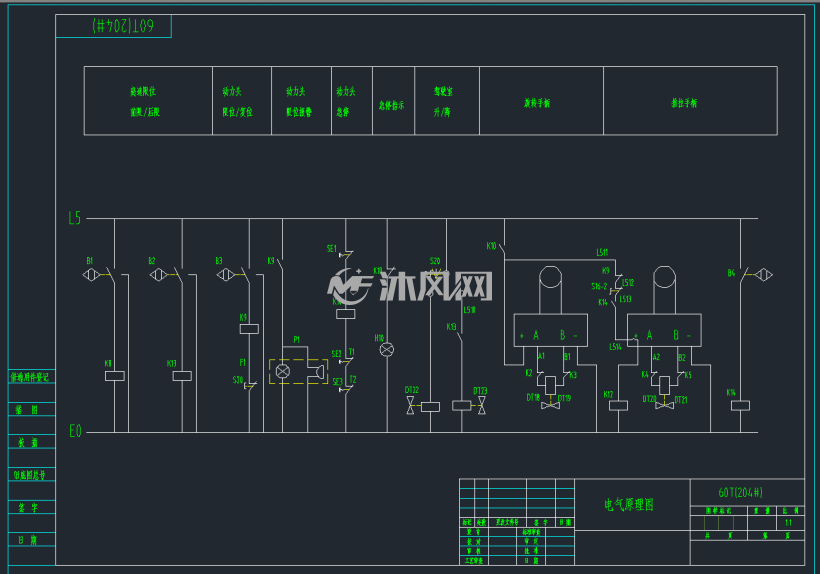
Task: Select the K14 coil rectangle below B4
Action: pos(740,405)
